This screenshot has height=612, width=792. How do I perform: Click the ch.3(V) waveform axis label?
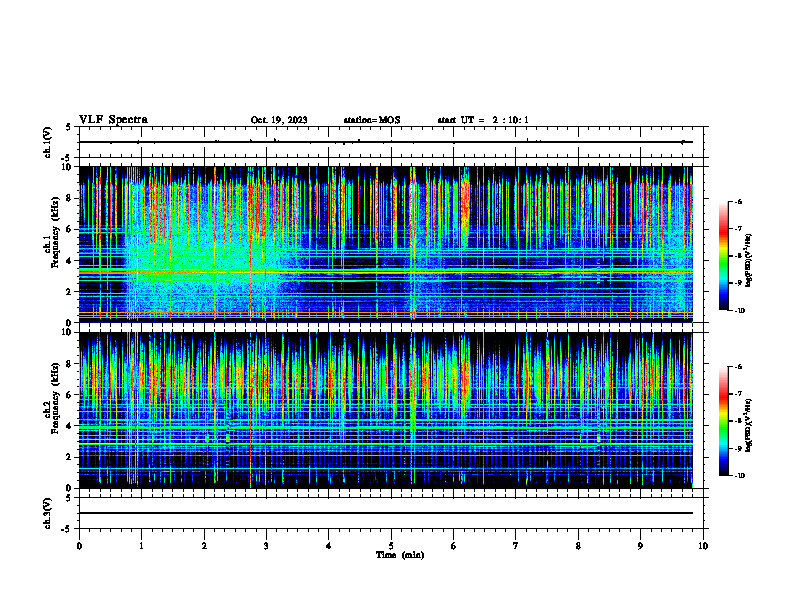(48, 513)
